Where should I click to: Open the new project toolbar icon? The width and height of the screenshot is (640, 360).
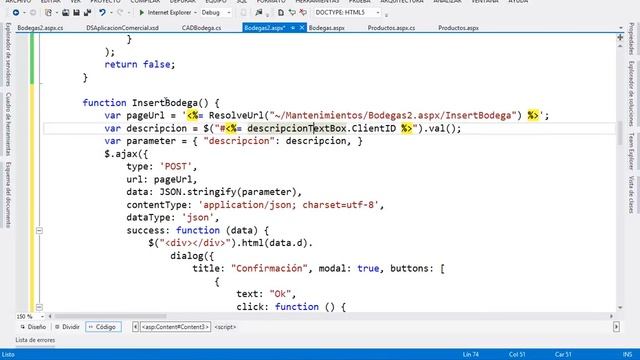point(48,13)
